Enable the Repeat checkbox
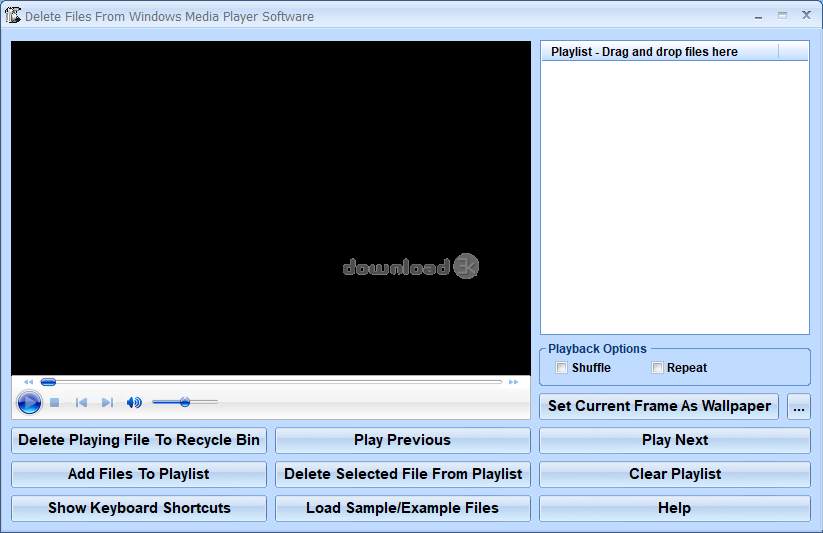Image resolution: width=823 pixels, height=533 pixels. (657, 368)
